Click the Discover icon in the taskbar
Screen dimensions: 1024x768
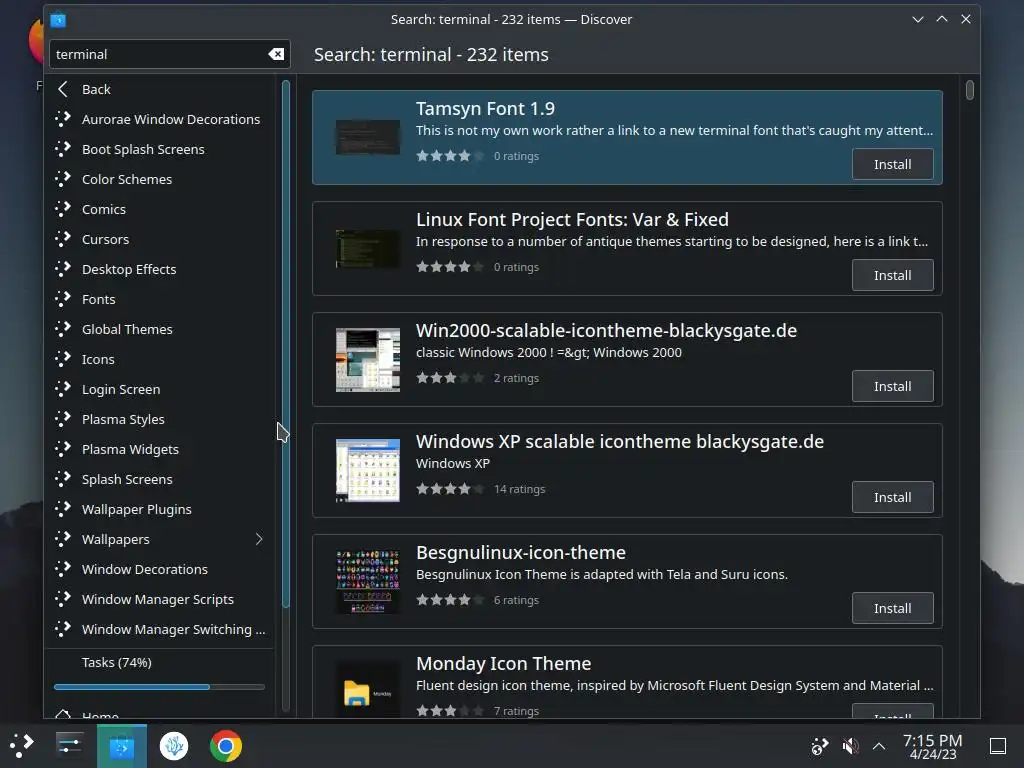pos(121,746)
